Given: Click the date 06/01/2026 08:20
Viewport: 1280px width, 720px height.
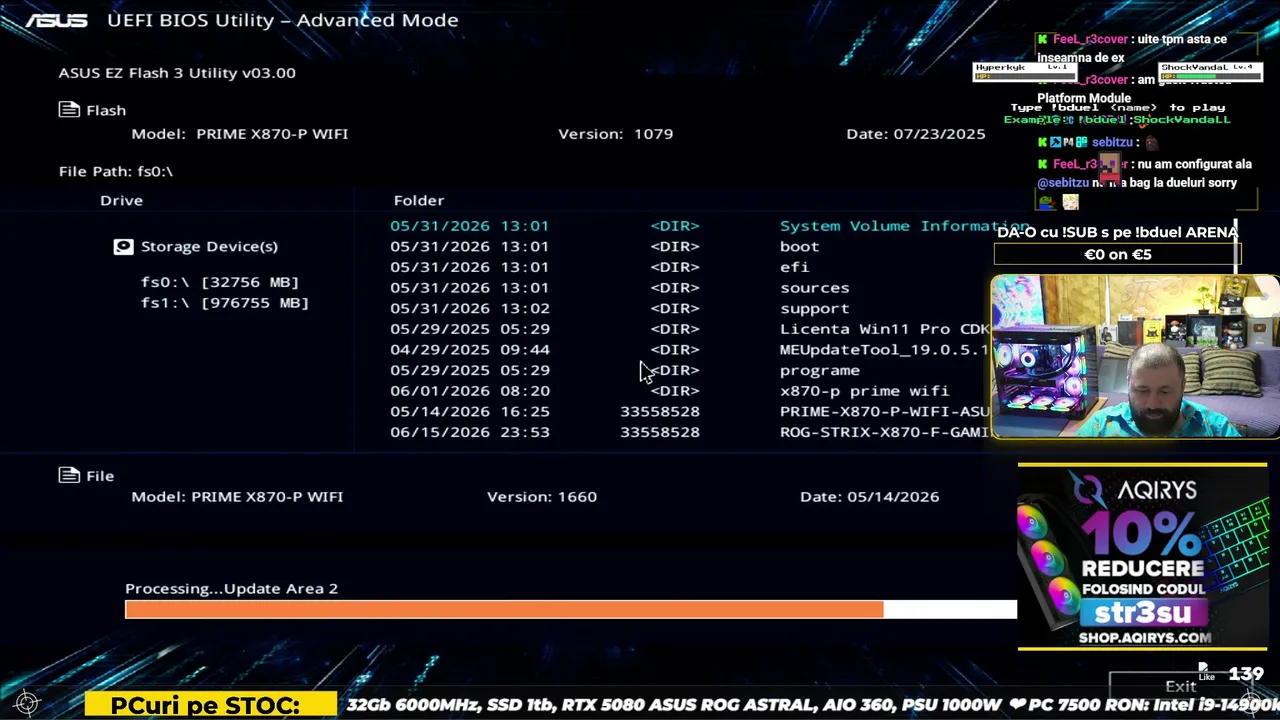Looking at the screenshot, I should 469,391.
